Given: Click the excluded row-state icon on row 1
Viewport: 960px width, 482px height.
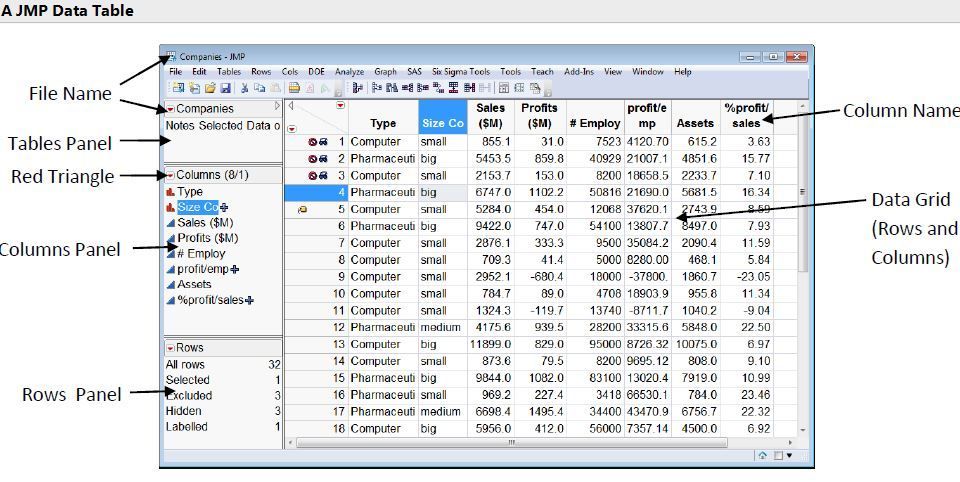Looking at the screenshot, I should click(313, 141).
